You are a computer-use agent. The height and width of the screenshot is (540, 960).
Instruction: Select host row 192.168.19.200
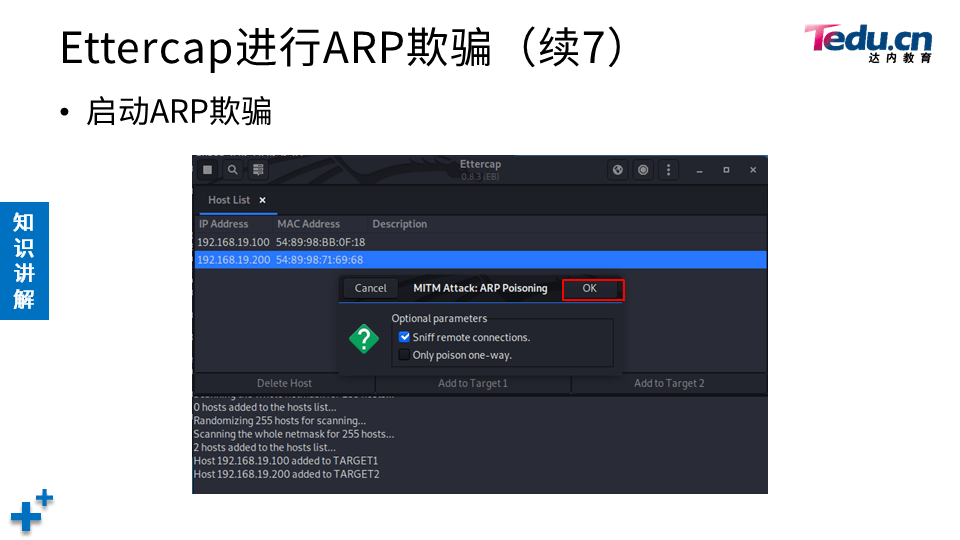480,260
